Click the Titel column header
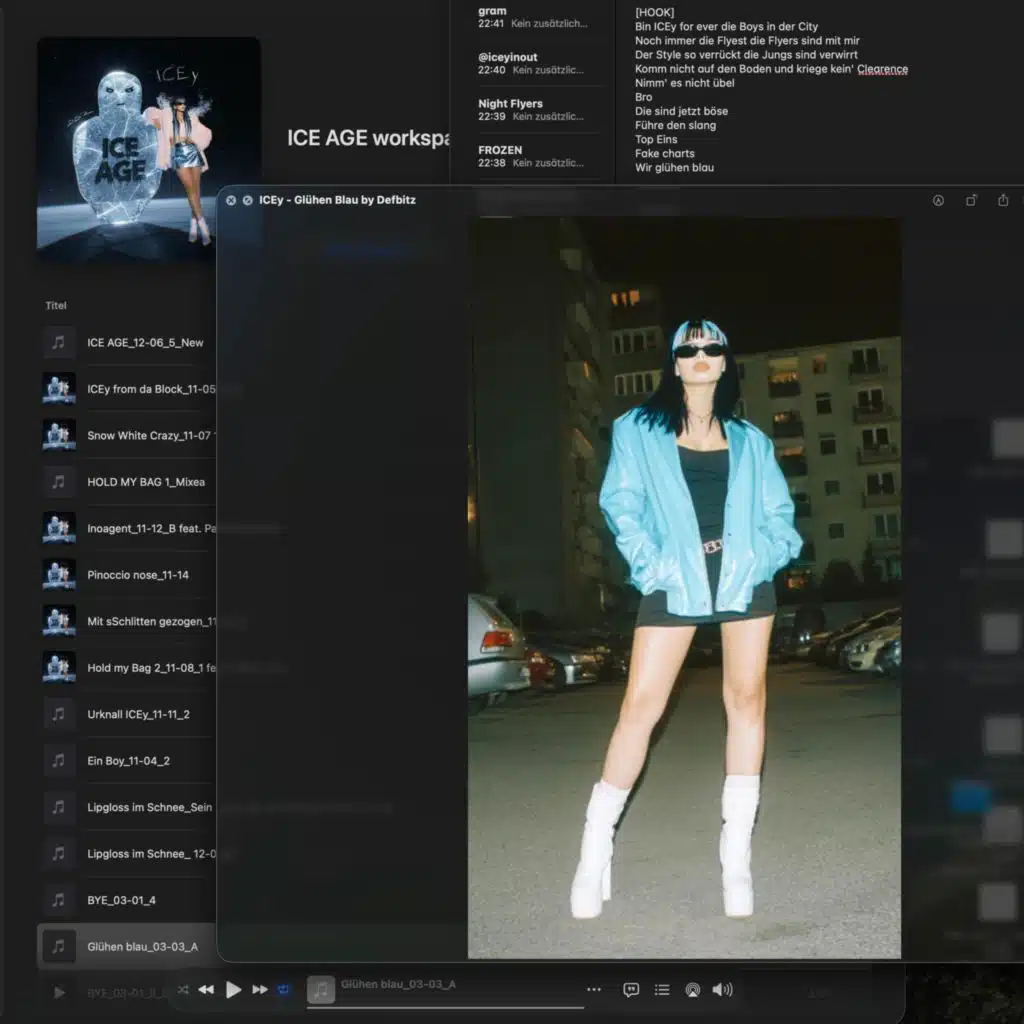 [56, 305]
